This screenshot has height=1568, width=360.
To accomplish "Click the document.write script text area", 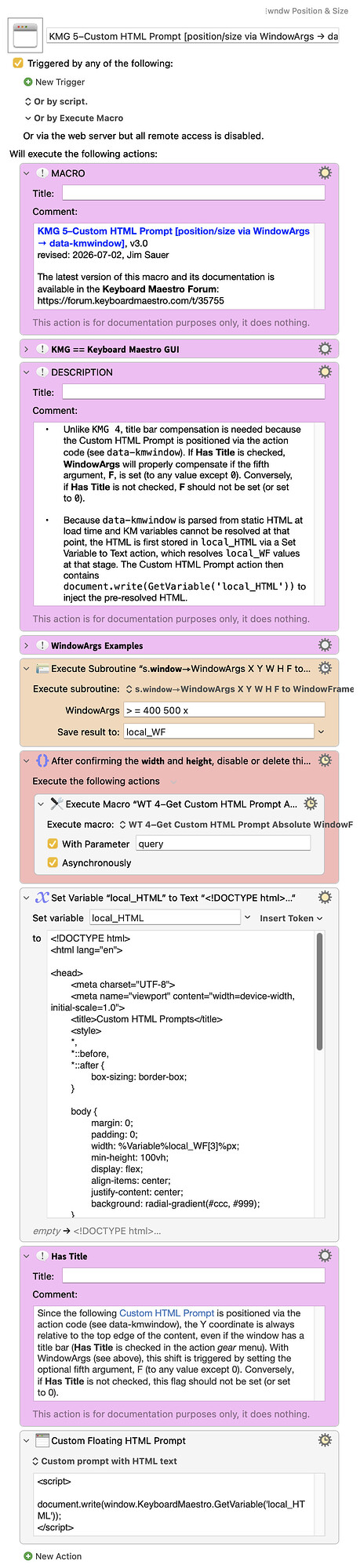I will click(x=179, y=1504).
